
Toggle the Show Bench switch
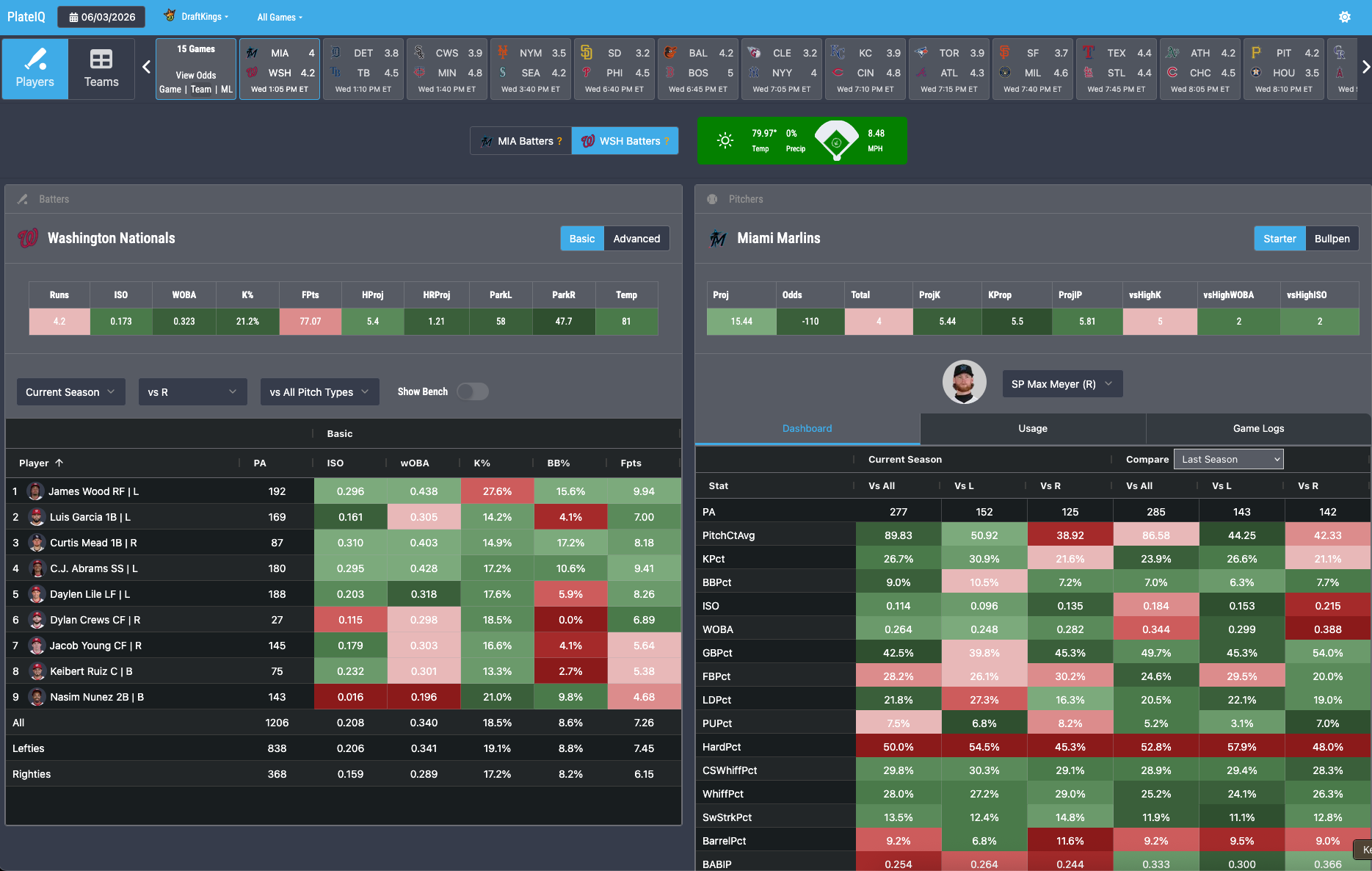click(x=473, y=391)
